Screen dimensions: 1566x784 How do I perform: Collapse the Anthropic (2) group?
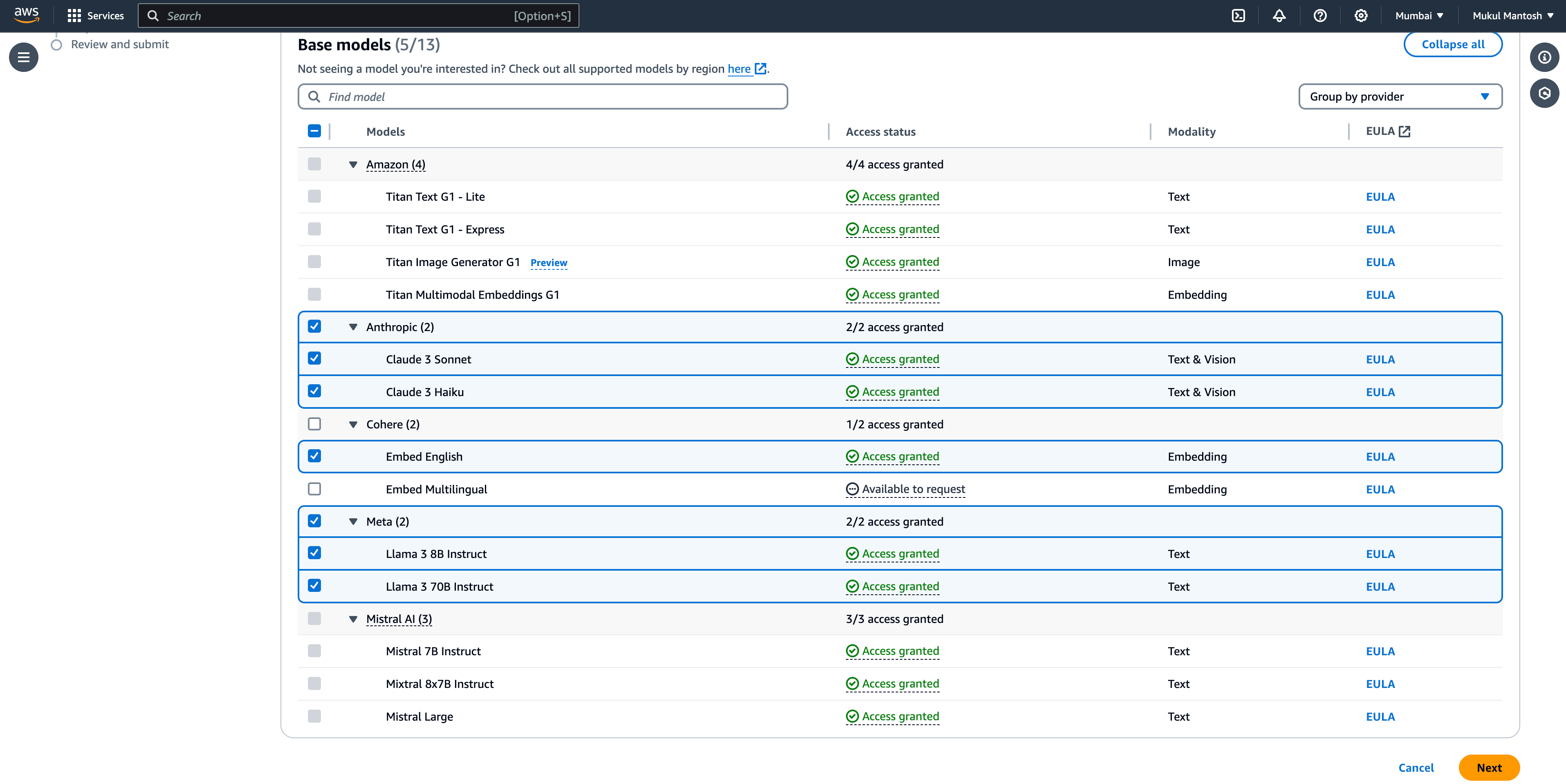(353, 327)
